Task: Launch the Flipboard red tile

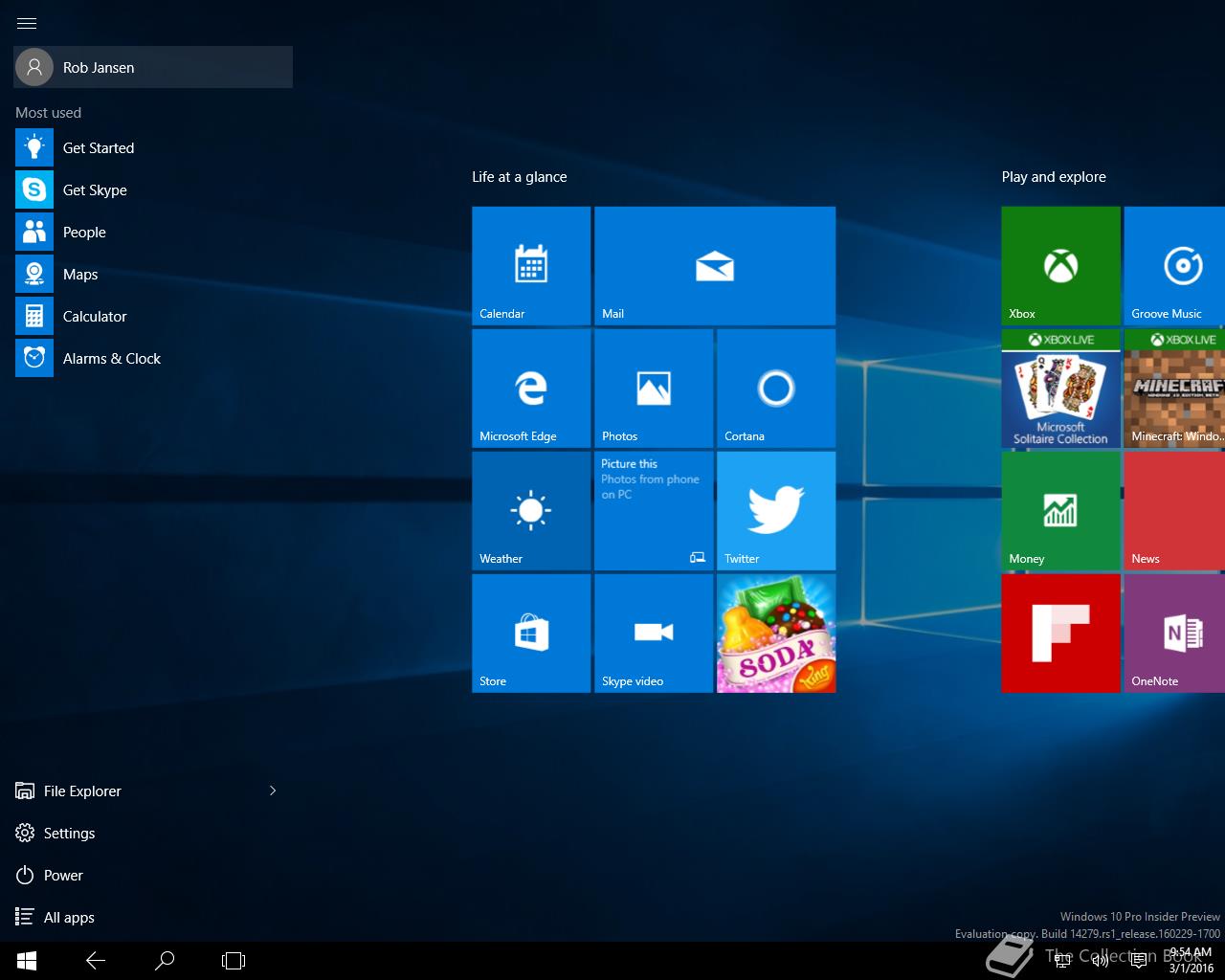Action: click(x=1060, y=634)
